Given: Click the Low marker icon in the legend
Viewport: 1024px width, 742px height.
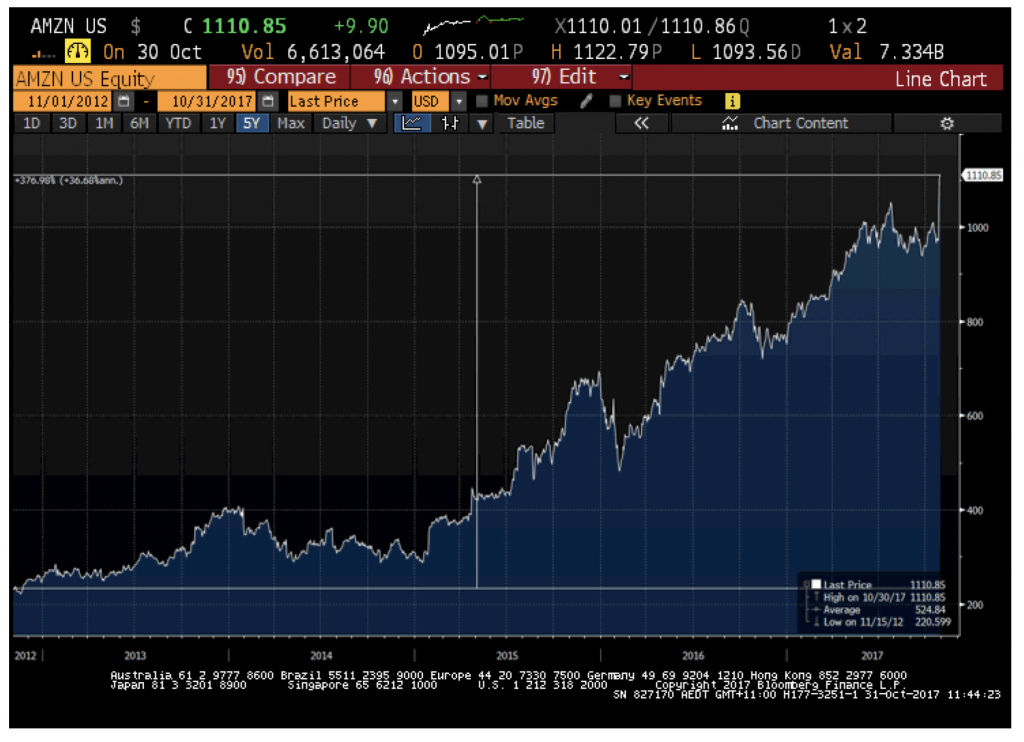Looking at the screenshot, I should coord(816,622).
